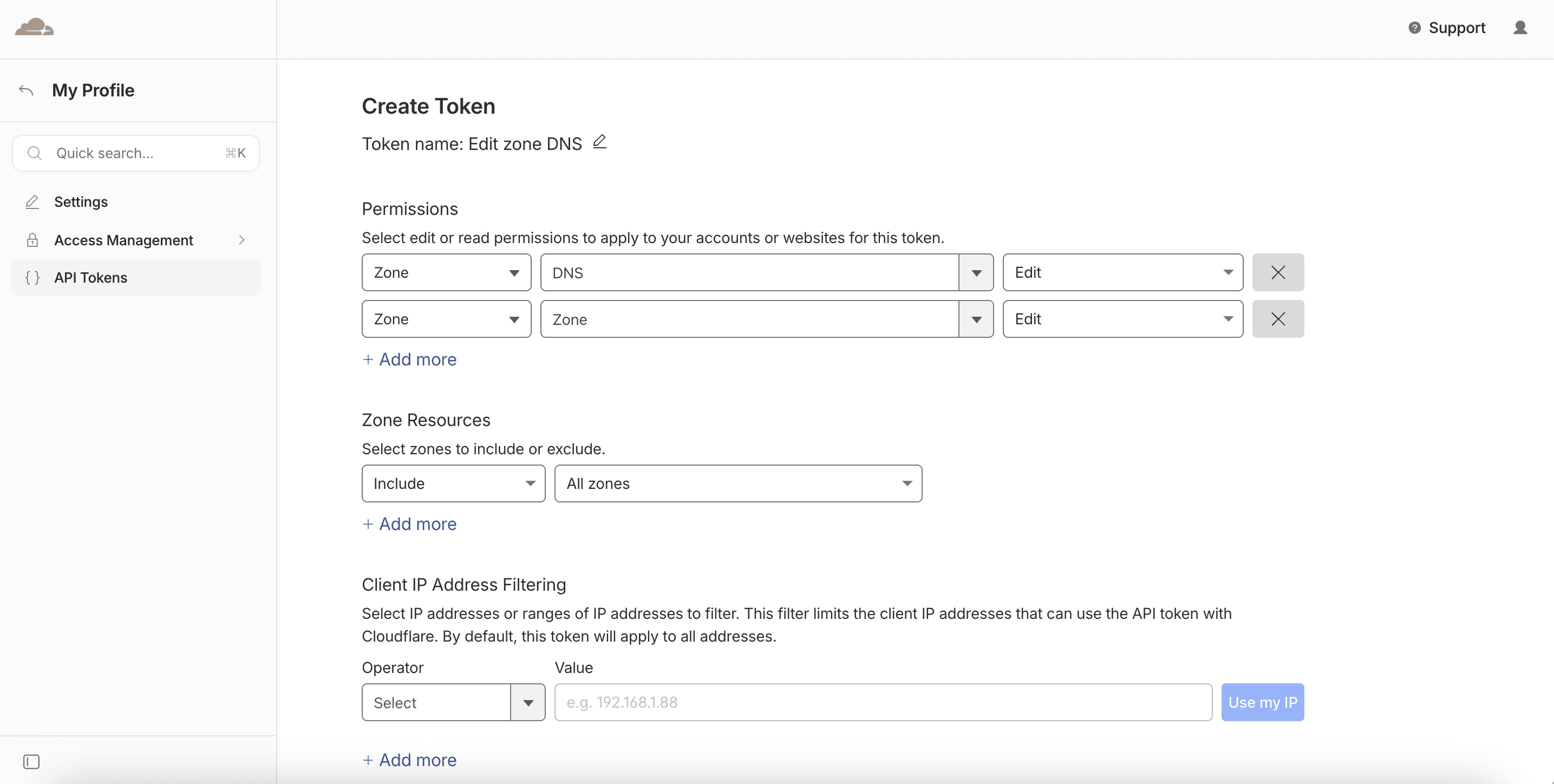Open the Edit access dropdown for DNS row
This screenshot has height=784, width=1554.
click(1122, 272)
